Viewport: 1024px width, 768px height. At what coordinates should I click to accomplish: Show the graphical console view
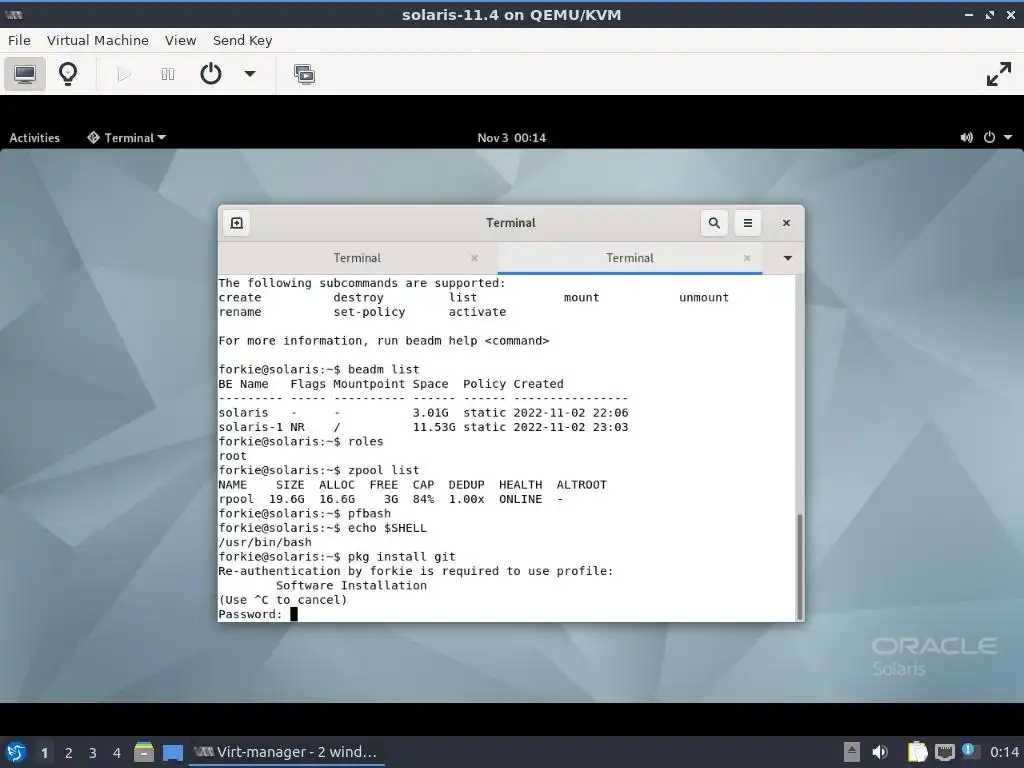(25, 74)
